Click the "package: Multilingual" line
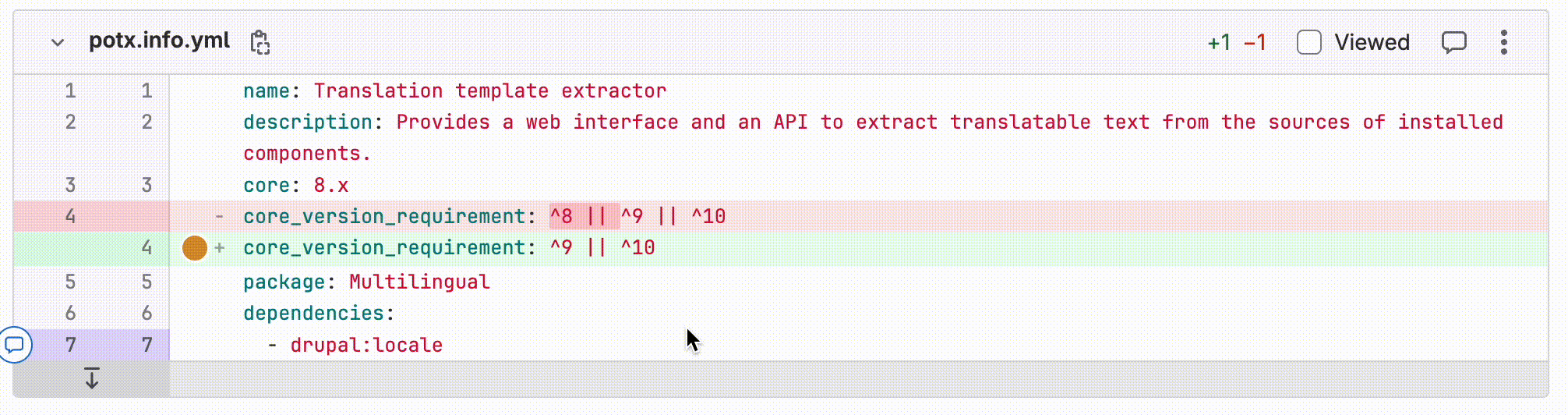The height and width of the screenshot is (415, 1568). pyautogui.click(x=366, y=282)
